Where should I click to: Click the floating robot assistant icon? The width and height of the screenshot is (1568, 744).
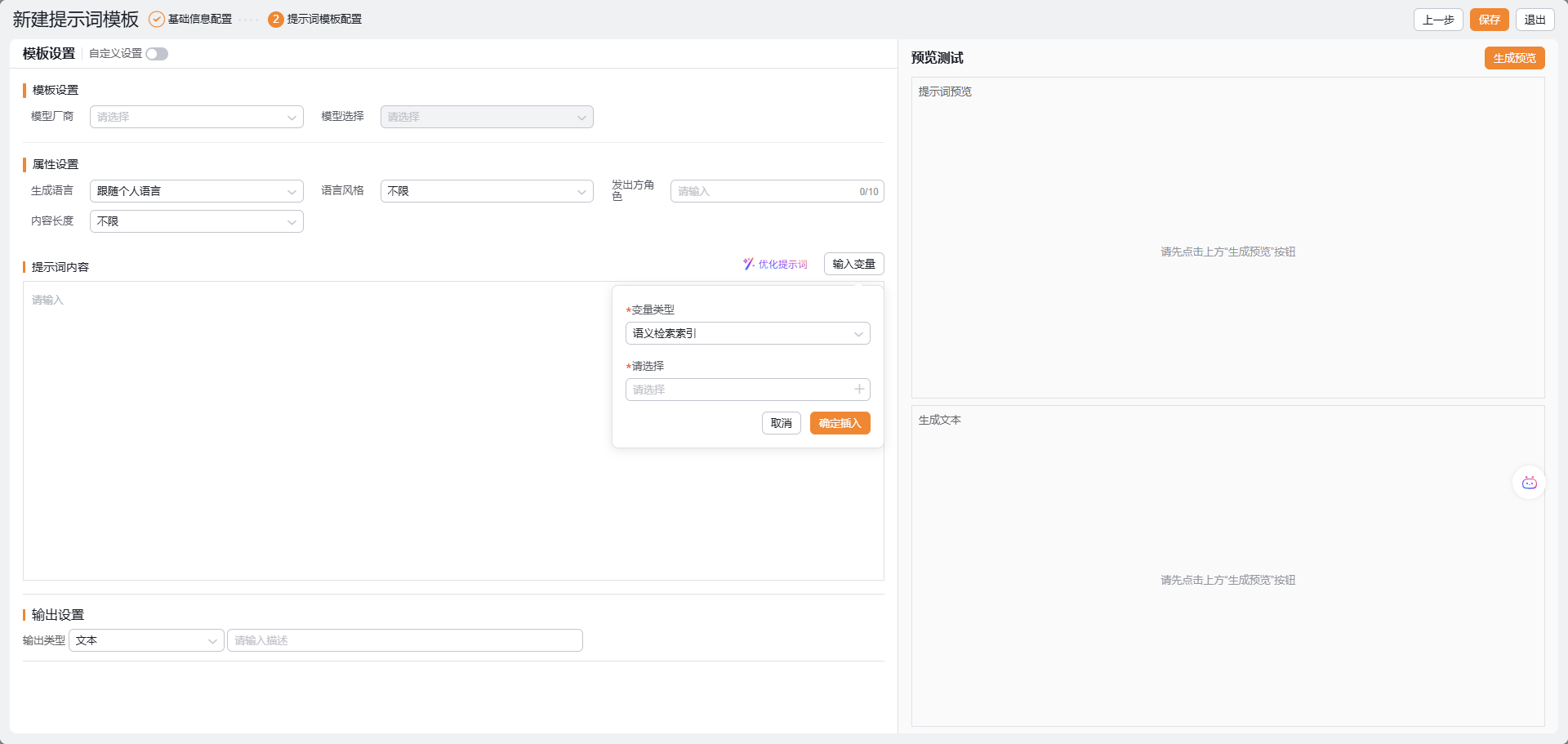pos(1529,483)
